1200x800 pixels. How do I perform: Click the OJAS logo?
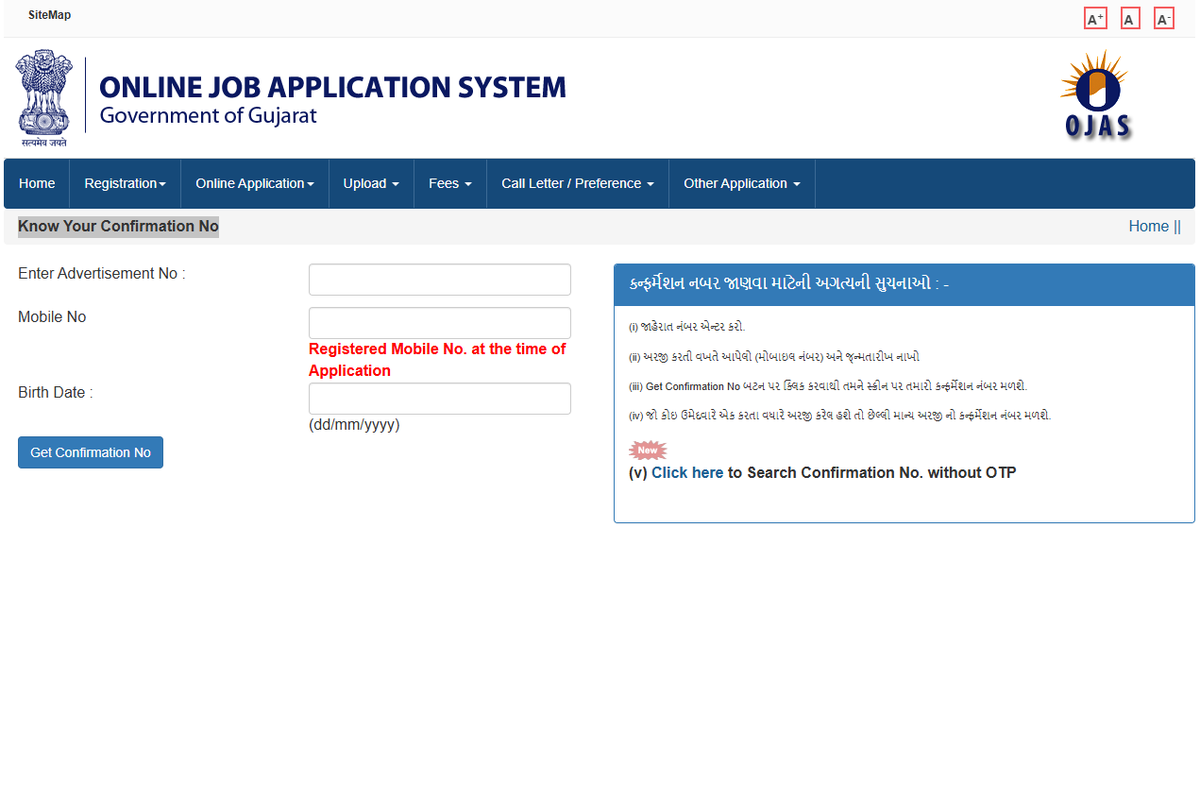pyautogui.click(x=1096, y=94)
